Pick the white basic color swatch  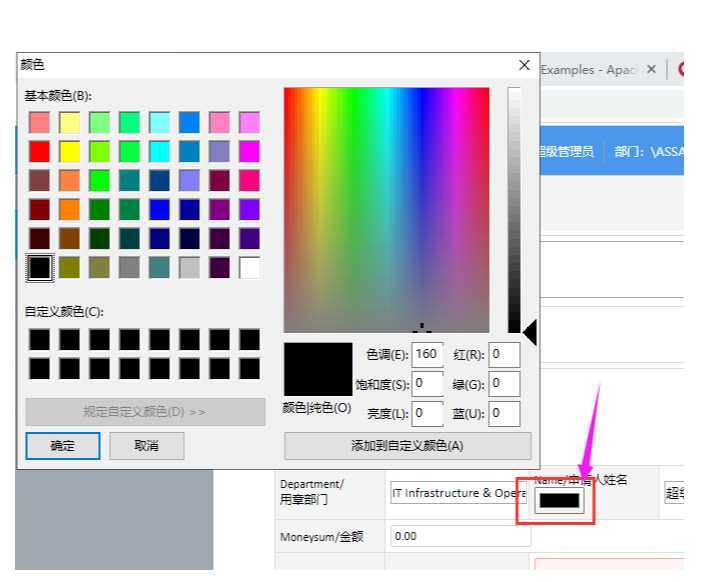(x=249, y=268)
